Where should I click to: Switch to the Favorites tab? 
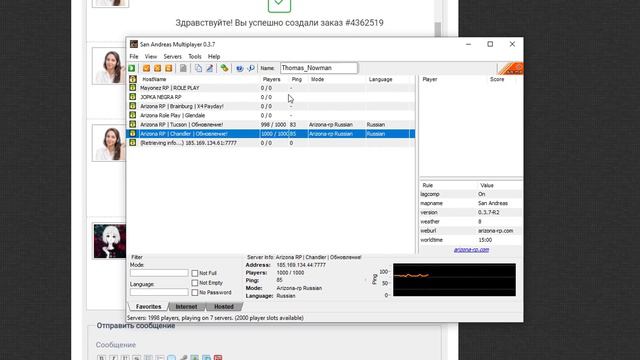pyautogui.click(x=149, y=307)
